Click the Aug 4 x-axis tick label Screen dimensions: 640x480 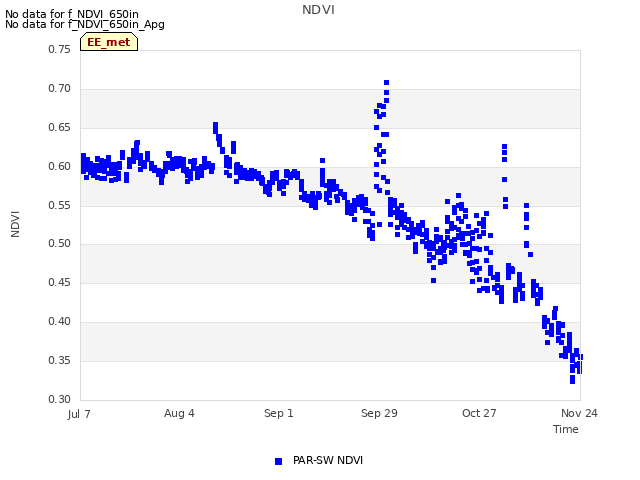point(179,413)
